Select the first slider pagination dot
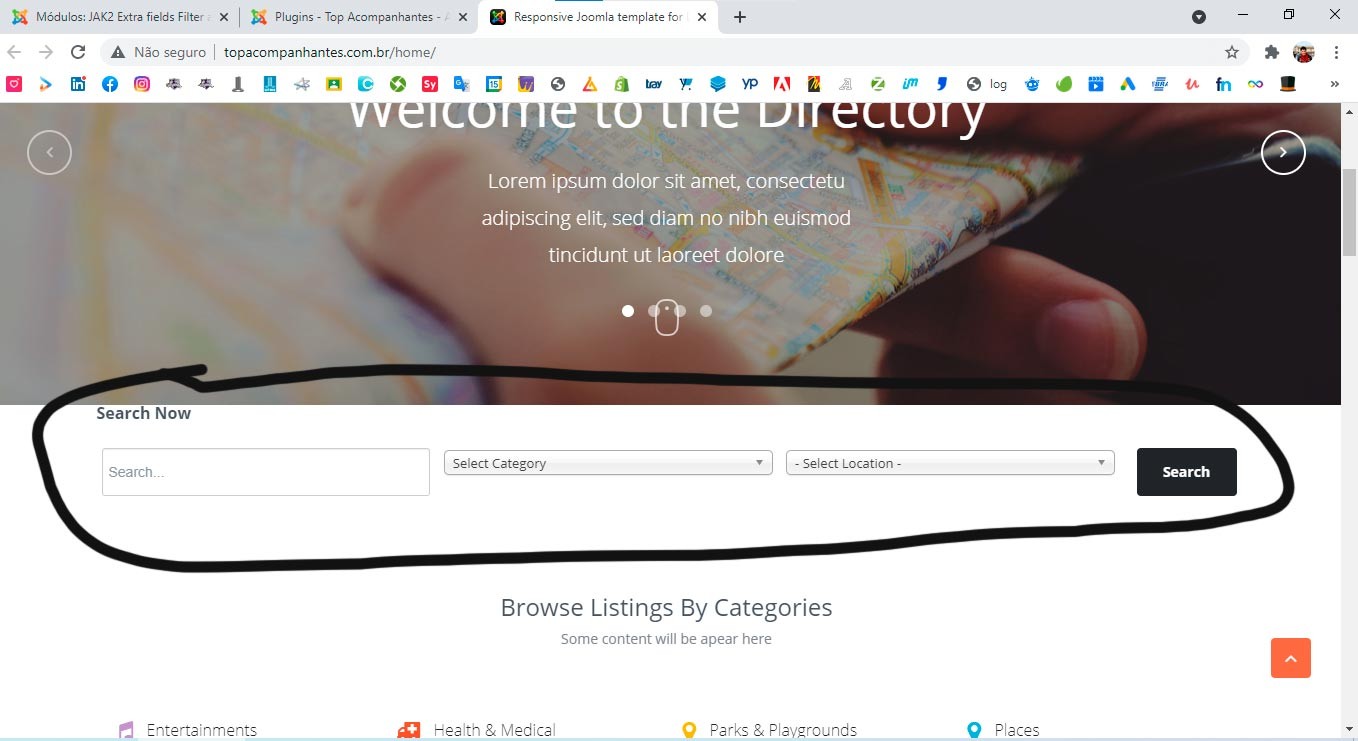 628,311
